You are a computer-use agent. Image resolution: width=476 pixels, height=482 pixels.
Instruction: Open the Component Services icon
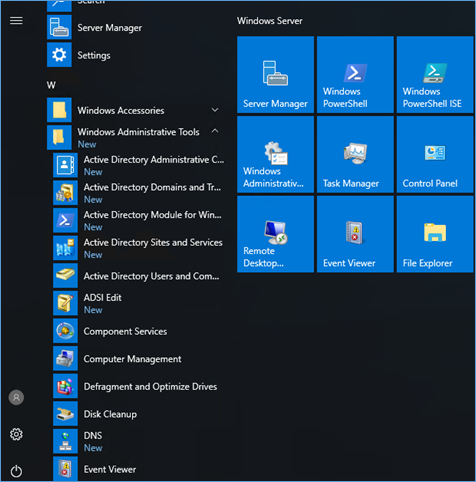click(65, 331)
